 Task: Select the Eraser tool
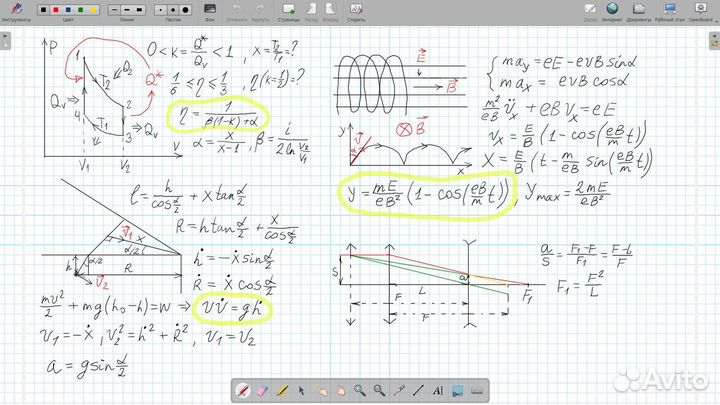[x=264, y=389]
